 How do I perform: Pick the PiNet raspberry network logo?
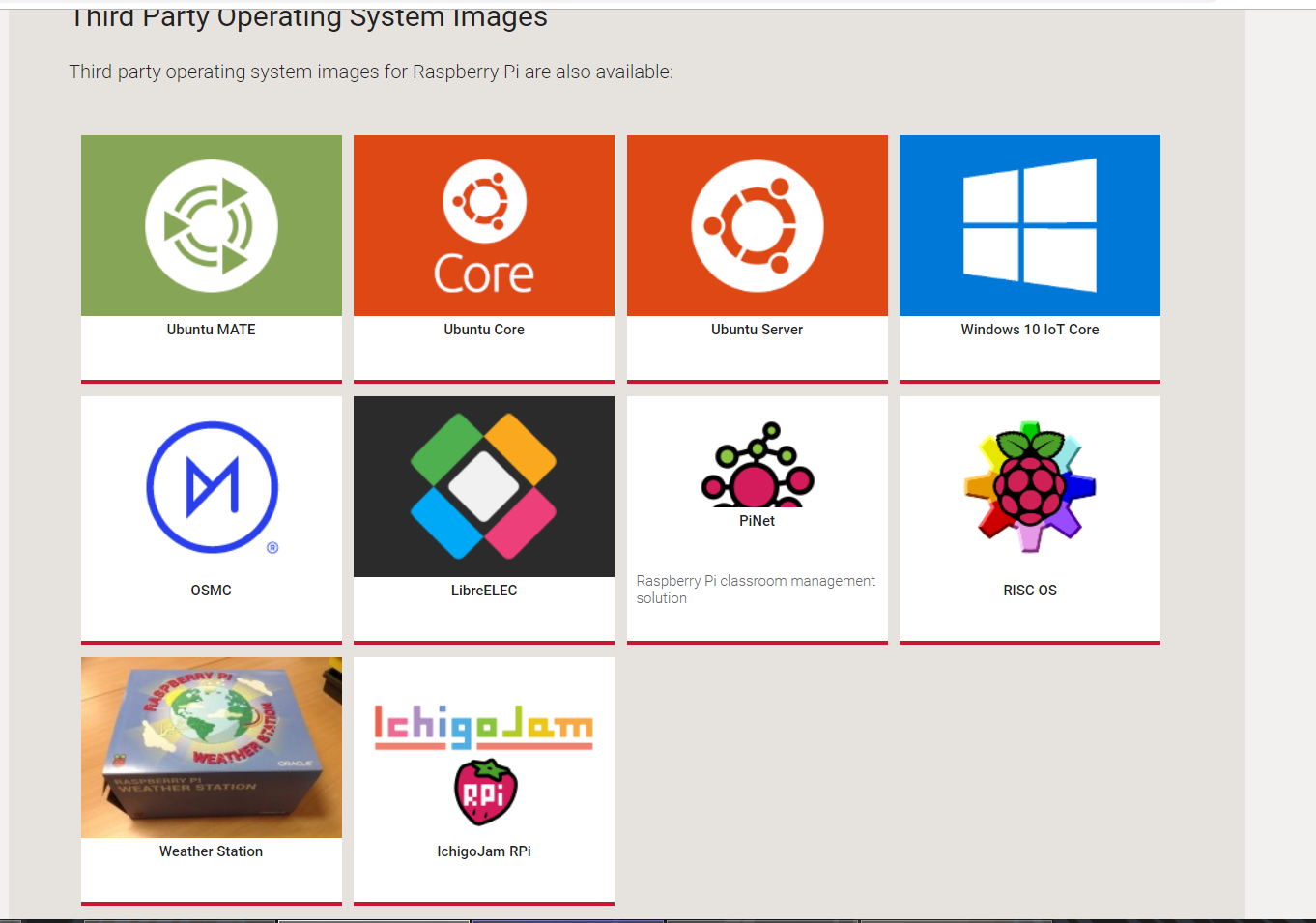click(x=758, y=464)
